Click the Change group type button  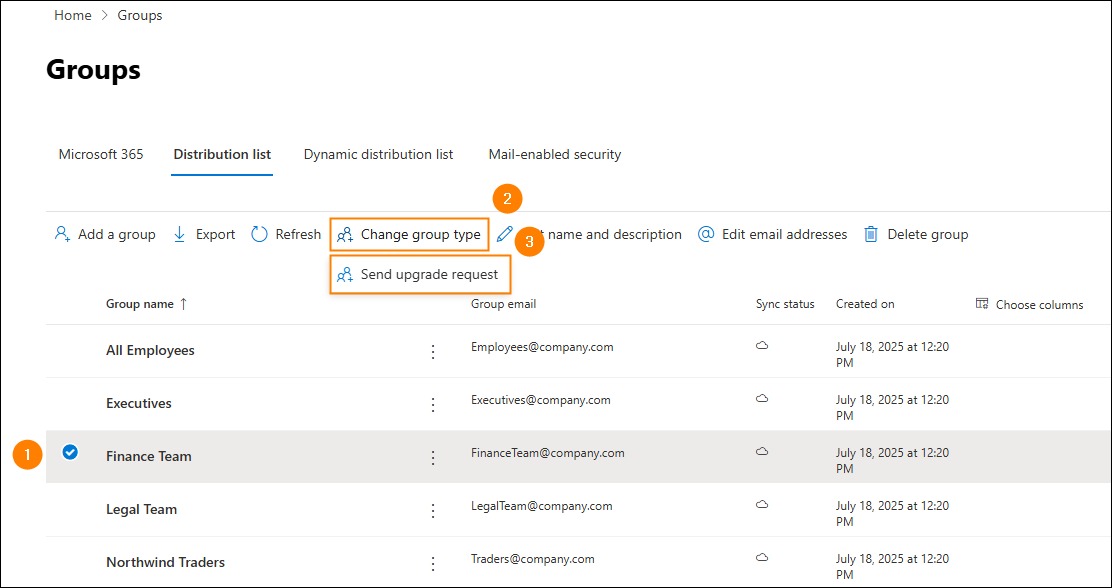pyautogui.click(x=410, y=234)
